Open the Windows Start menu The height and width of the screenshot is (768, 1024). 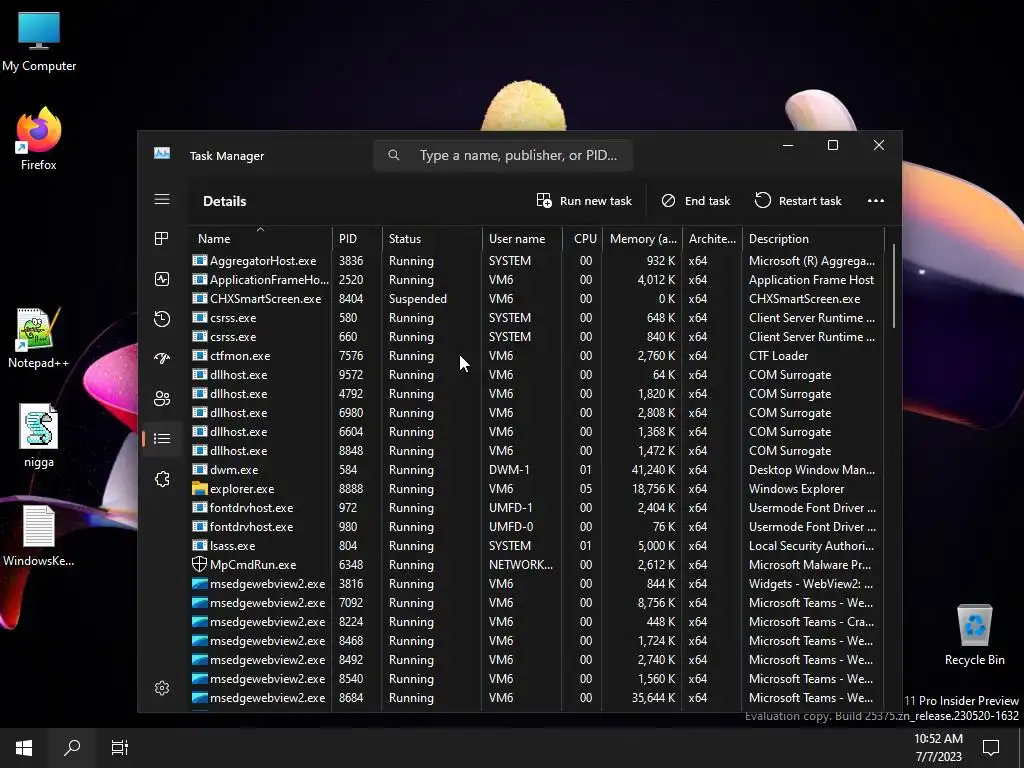(x=24, y=747)
